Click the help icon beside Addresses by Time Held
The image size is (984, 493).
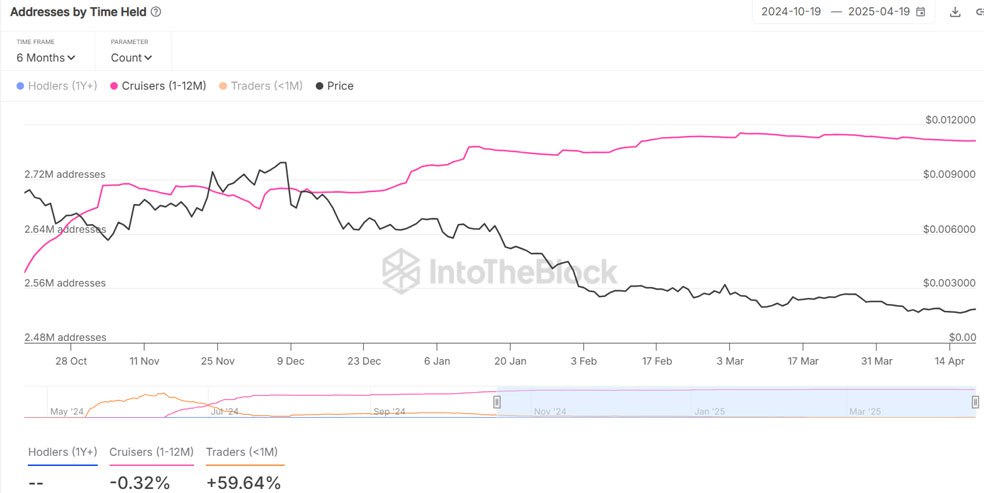point(155,12)
